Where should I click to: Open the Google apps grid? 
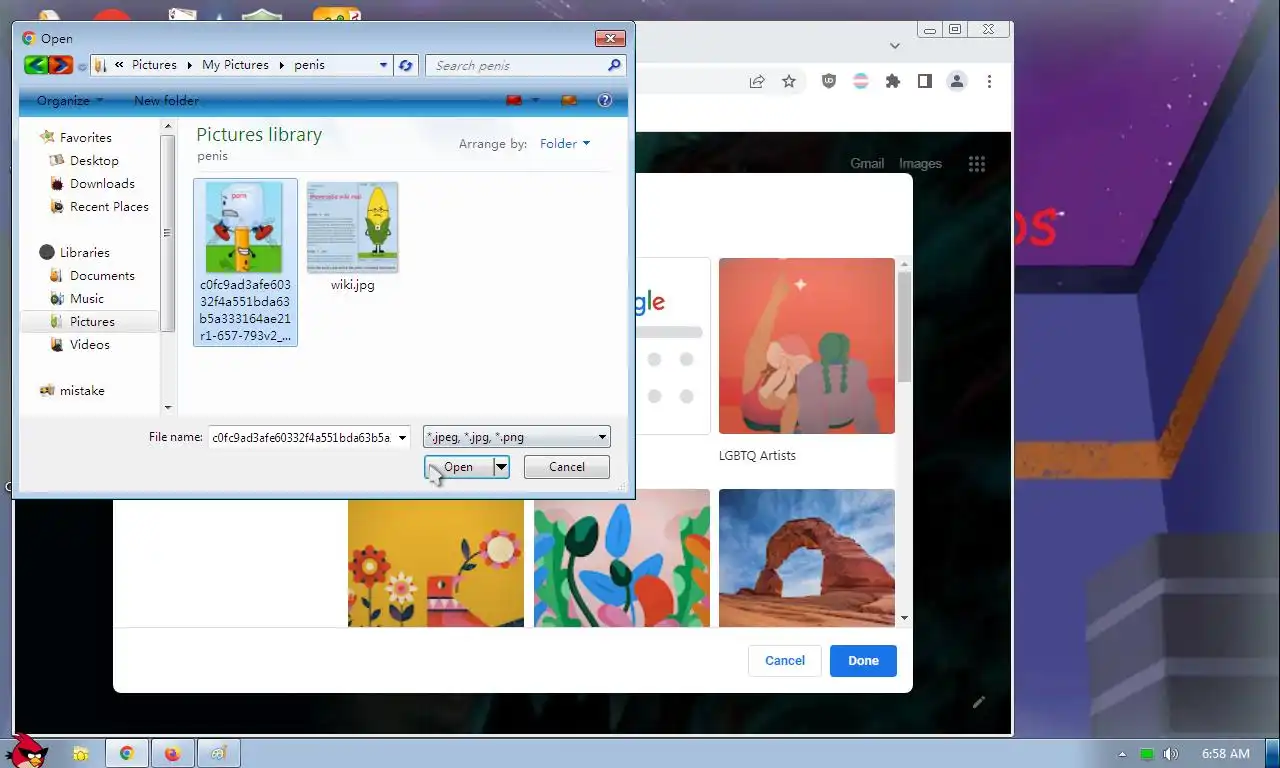pyautogui.click(x=977, y=164)
